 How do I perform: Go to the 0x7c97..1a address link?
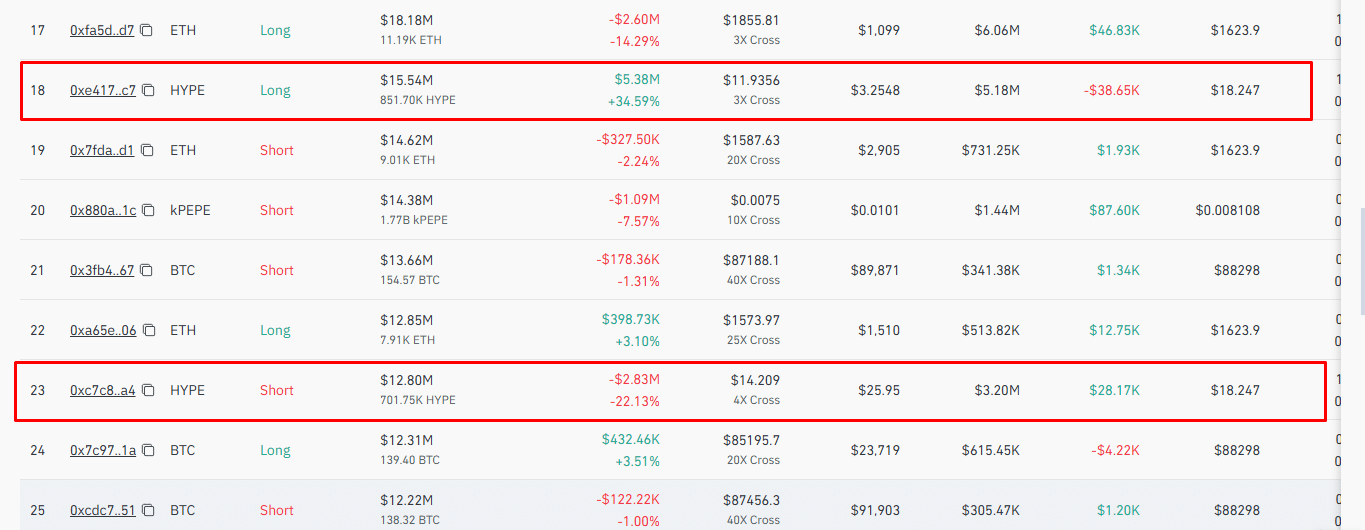coord(103,451)
